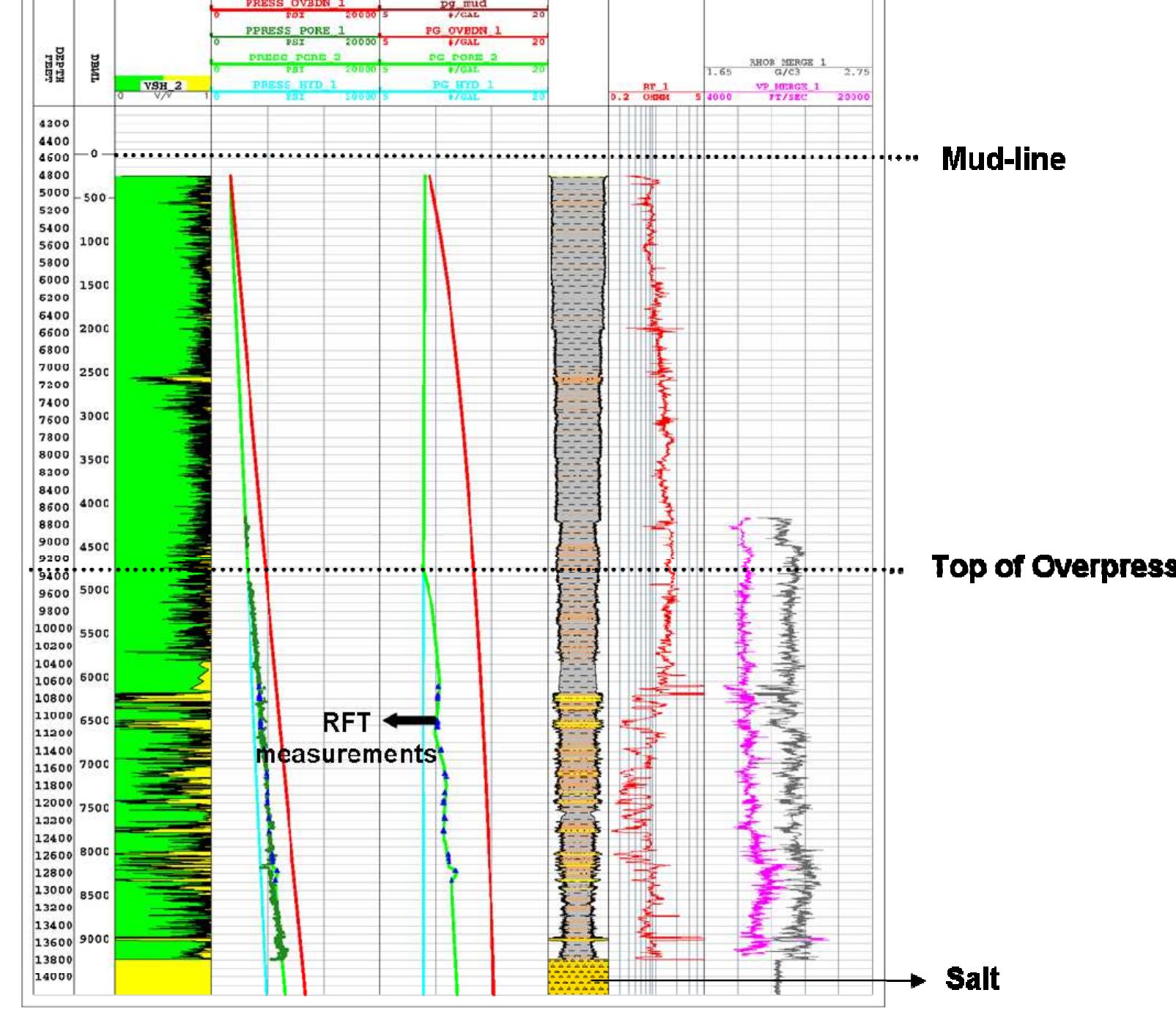This screenshot has height=1009, width=1176.
Task: Click the 12000 depth tick
Action: [54, 803]
